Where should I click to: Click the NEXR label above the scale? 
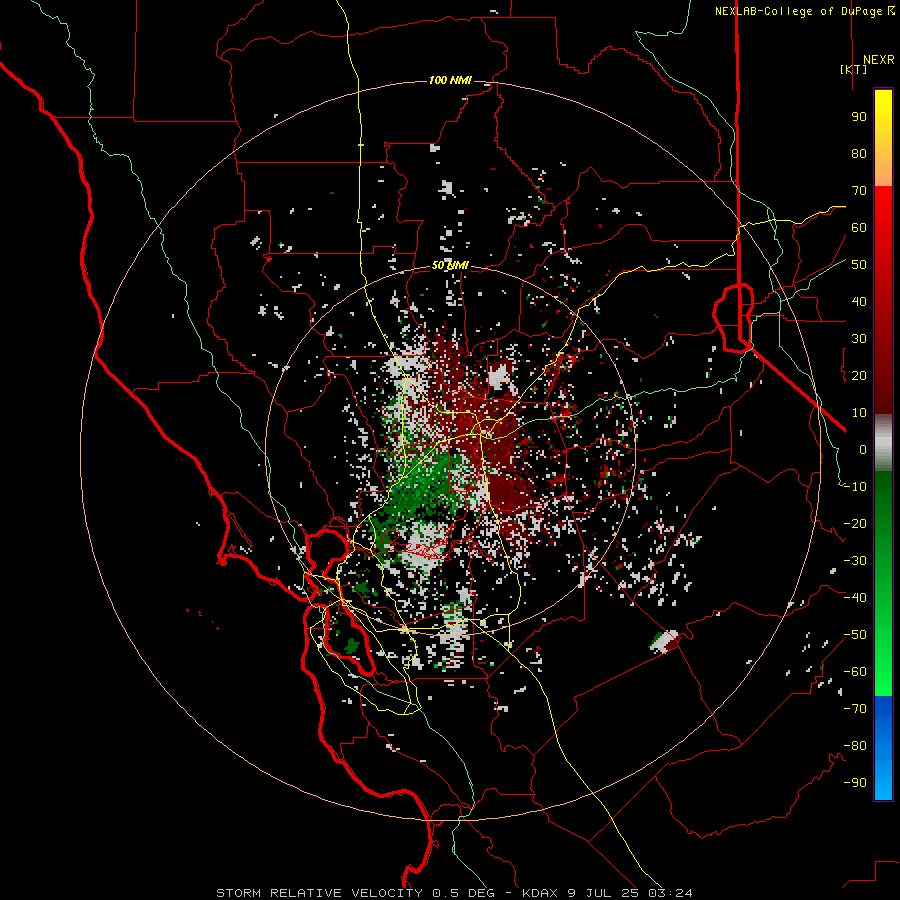coord(878,60)
